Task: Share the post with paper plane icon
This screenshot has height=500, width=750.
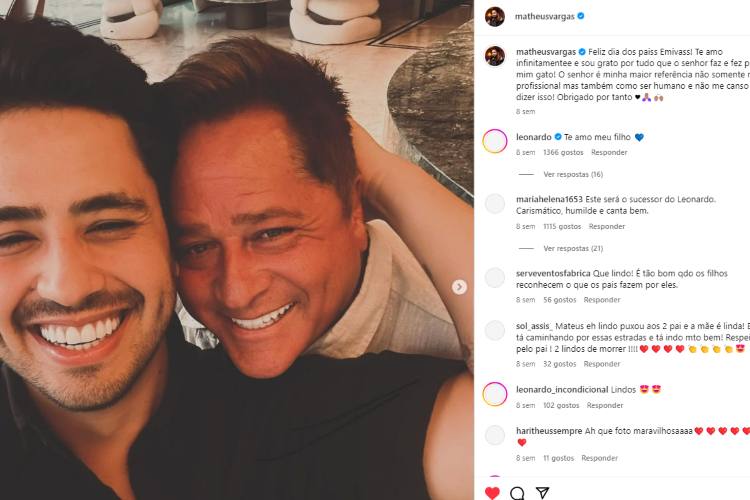Action: point(542,493)
